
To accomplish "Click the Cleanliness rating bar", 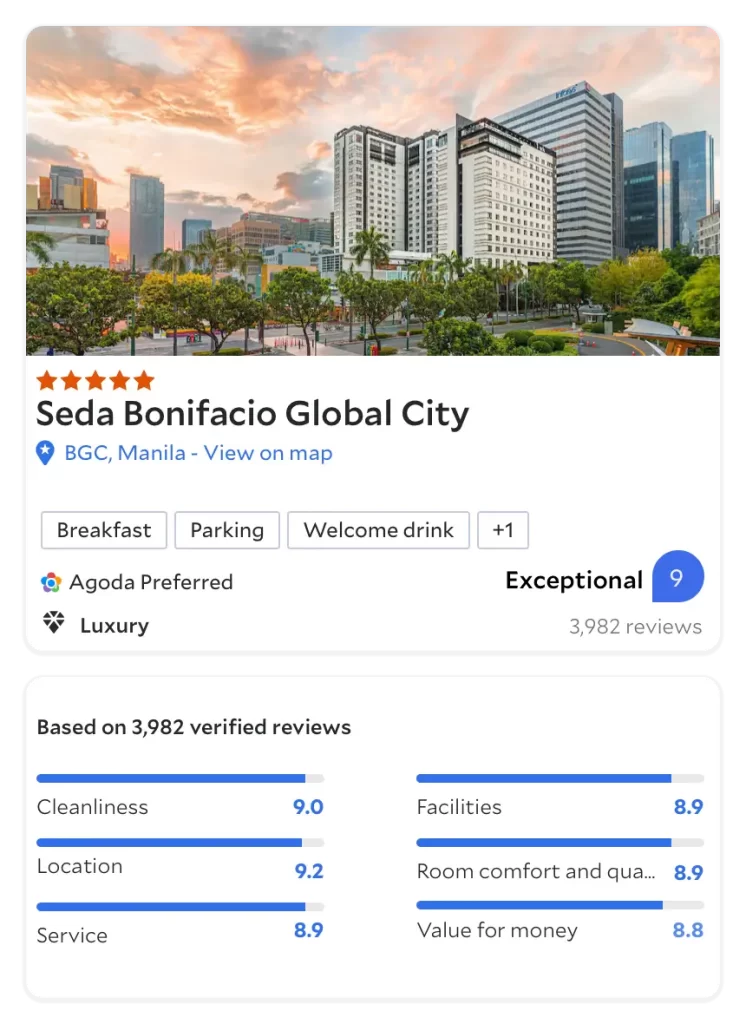I will tap(180, 778).
